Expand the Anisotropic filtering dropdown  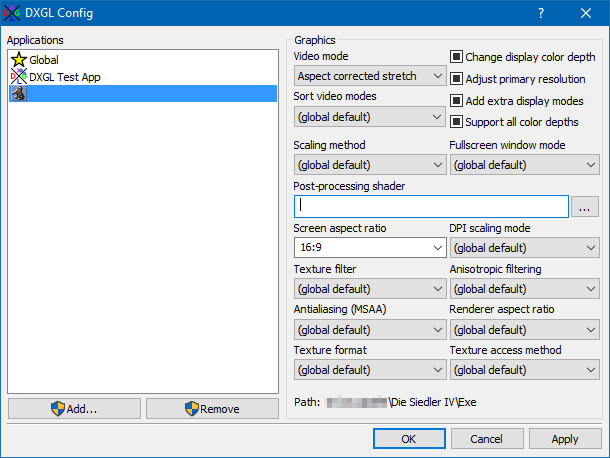coord(524,289)
